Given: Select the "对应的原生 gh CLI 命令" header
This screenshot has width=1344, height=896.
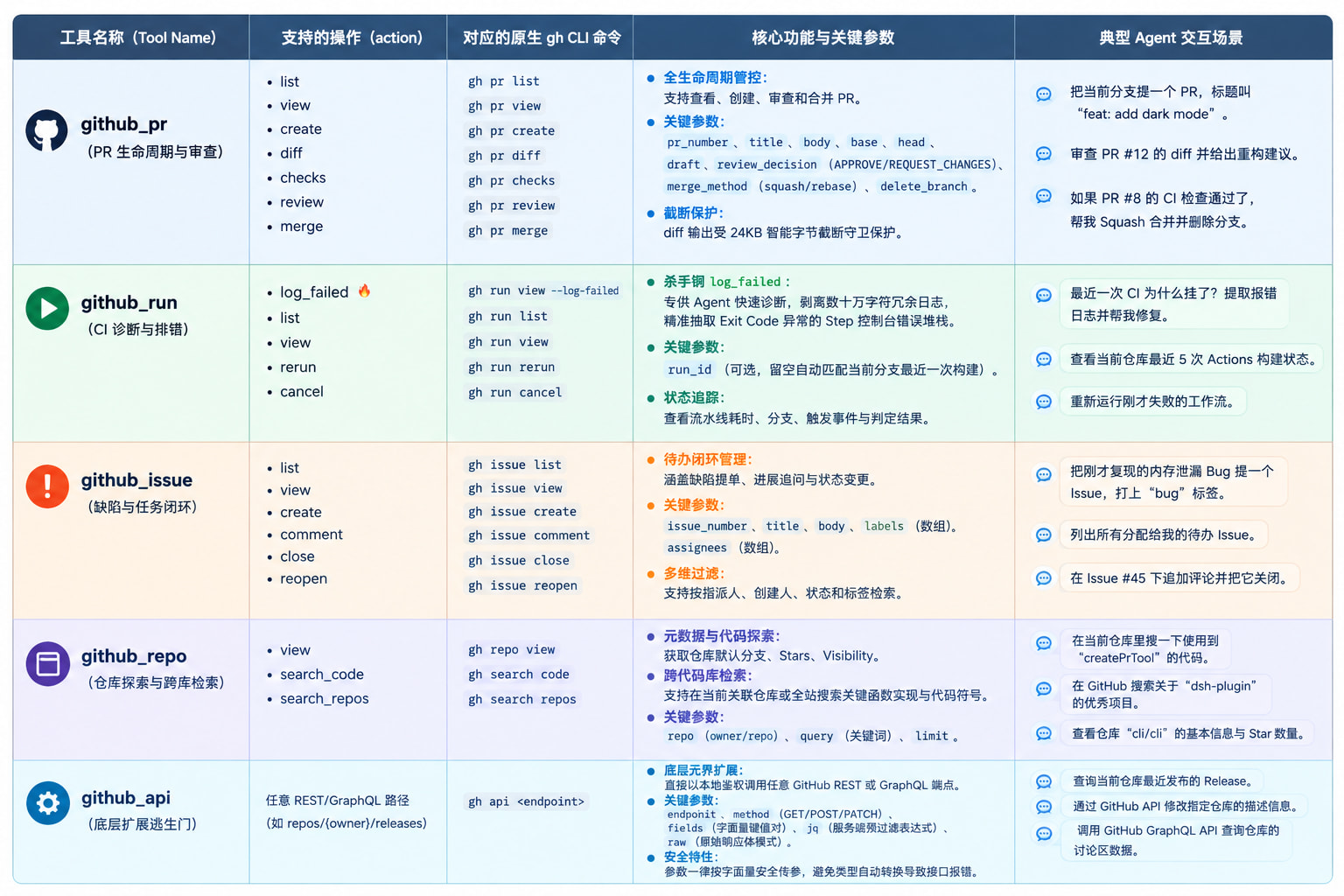Looking at the screenshot, I should tap(542, 38).
